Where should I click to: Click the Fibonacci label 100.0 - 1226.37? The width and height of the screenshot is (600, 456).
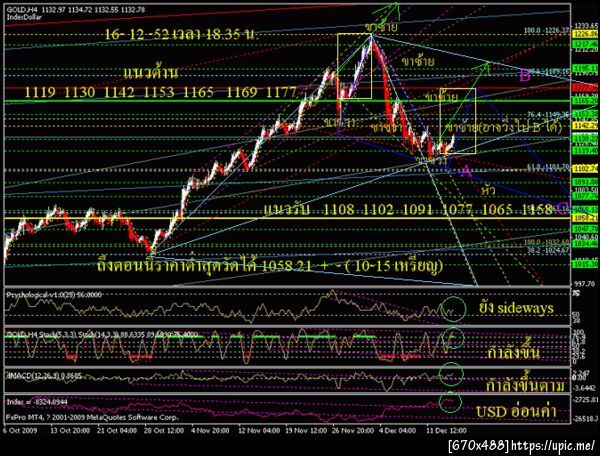[x=548, y=29]
